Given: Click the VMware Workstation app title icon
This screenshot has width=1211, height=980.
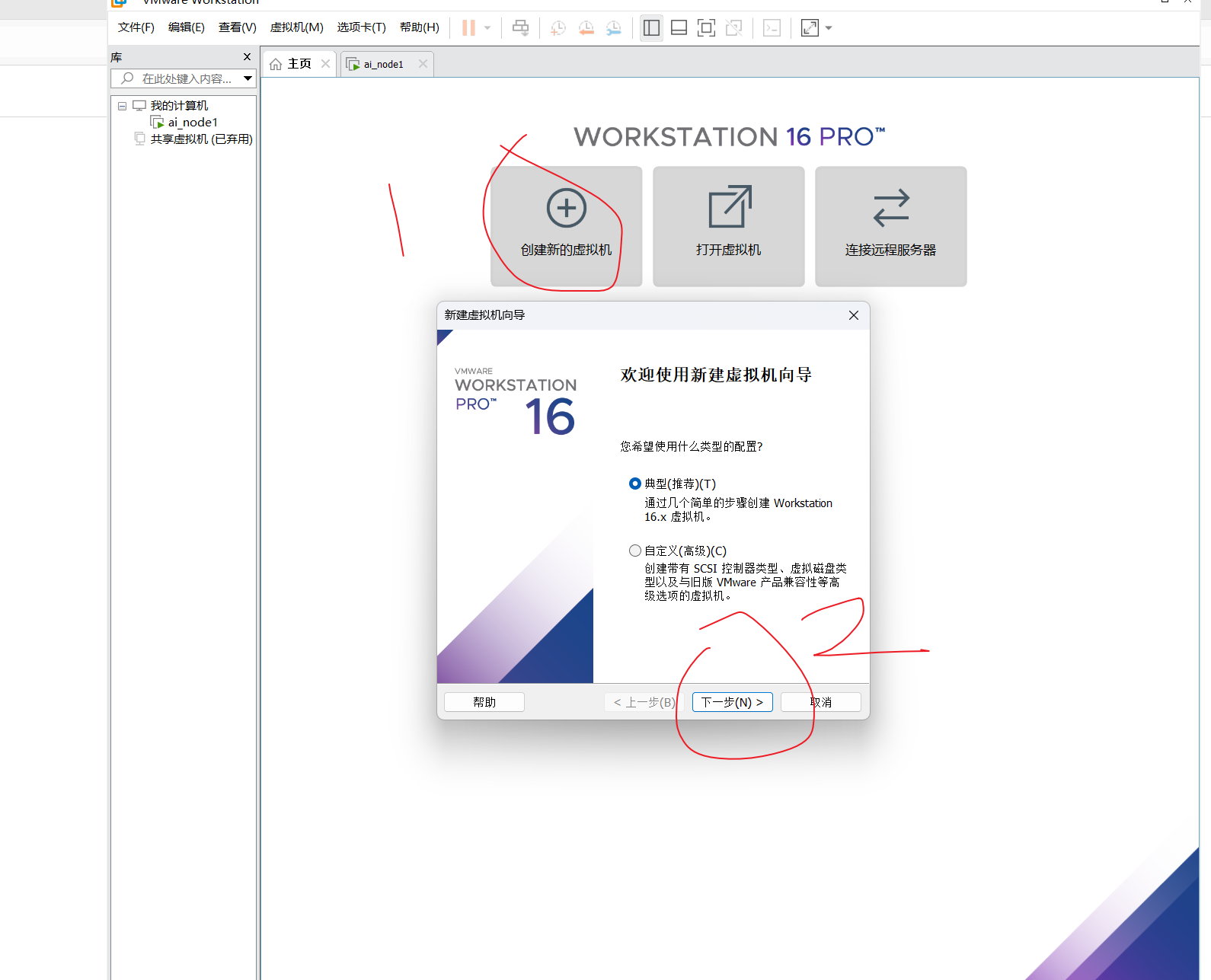Looking at the screenshot, I should 119,2.
